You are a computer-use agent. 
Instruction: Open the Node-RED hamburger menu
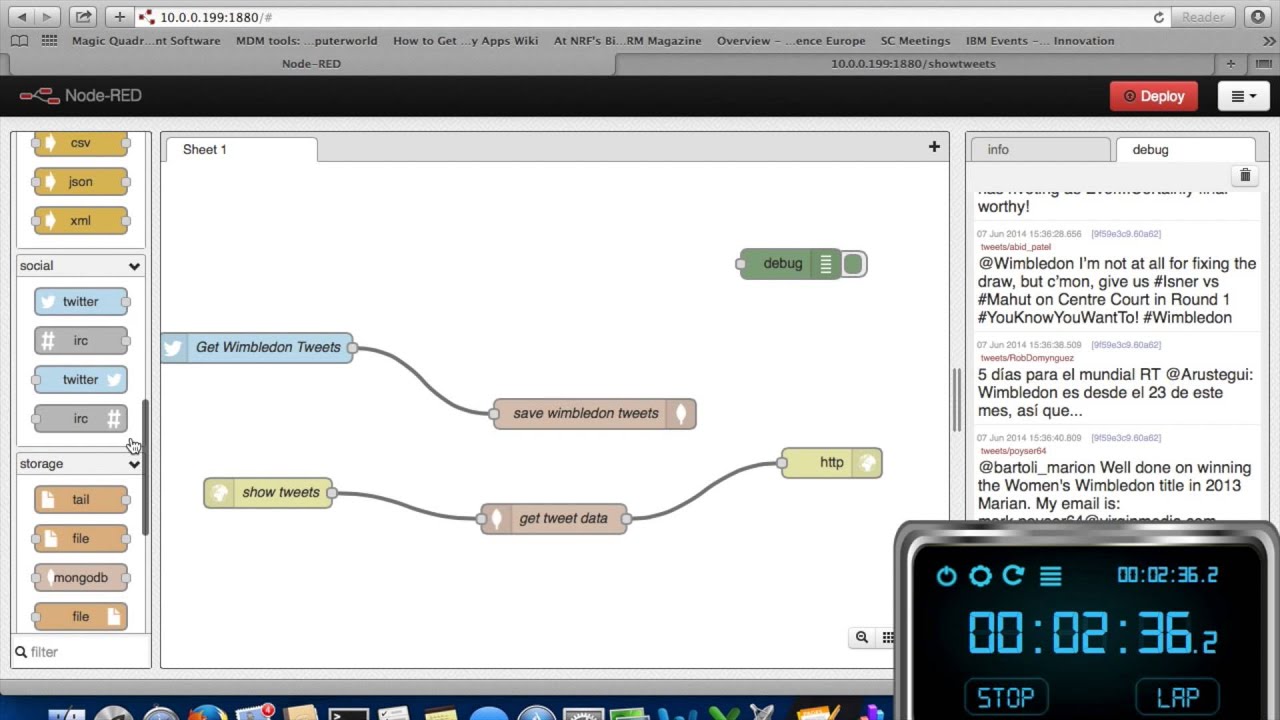1244,96
